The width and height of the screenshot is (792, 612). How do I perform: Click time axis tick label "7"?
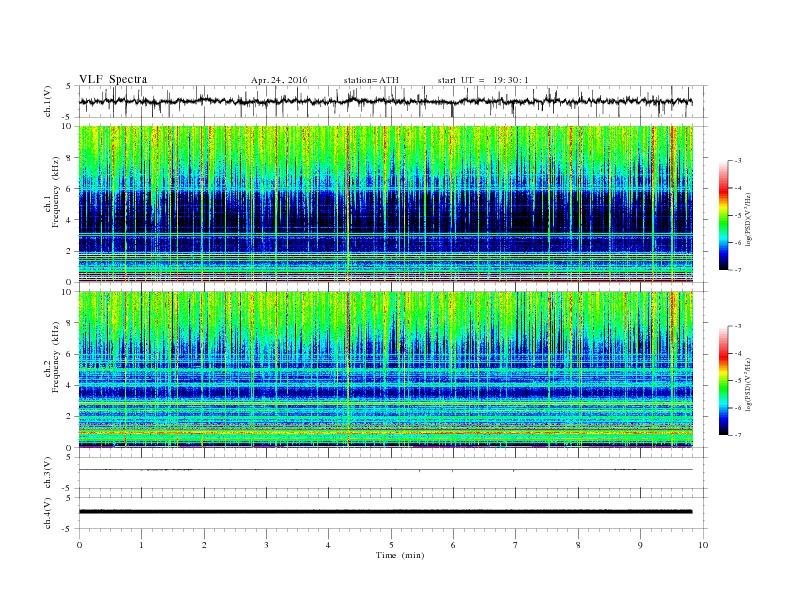point(516,545)
